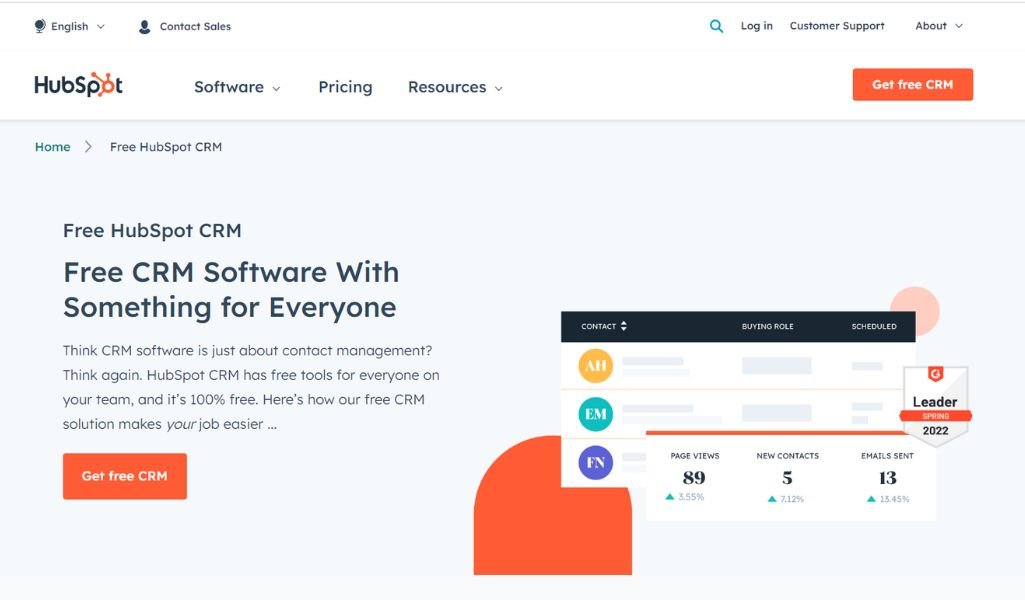1025x600 pixels.
Task: Click the FN contact avatar
Action: pos(596,463)
